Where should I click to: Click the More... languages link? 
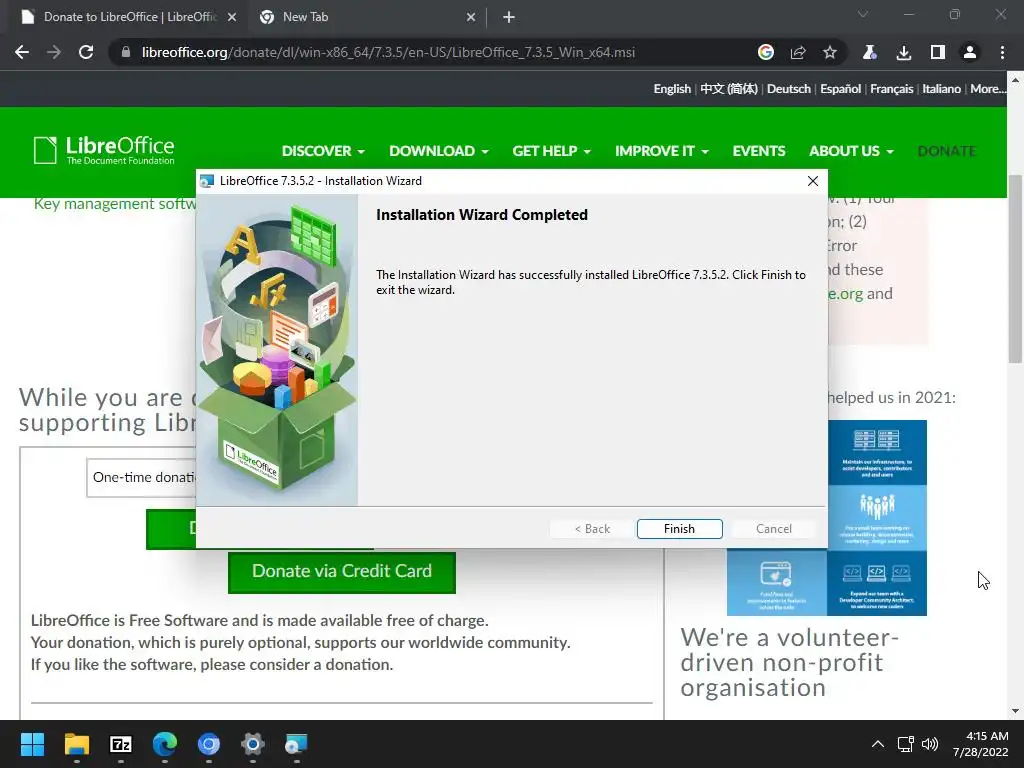(x=988, y=89)
